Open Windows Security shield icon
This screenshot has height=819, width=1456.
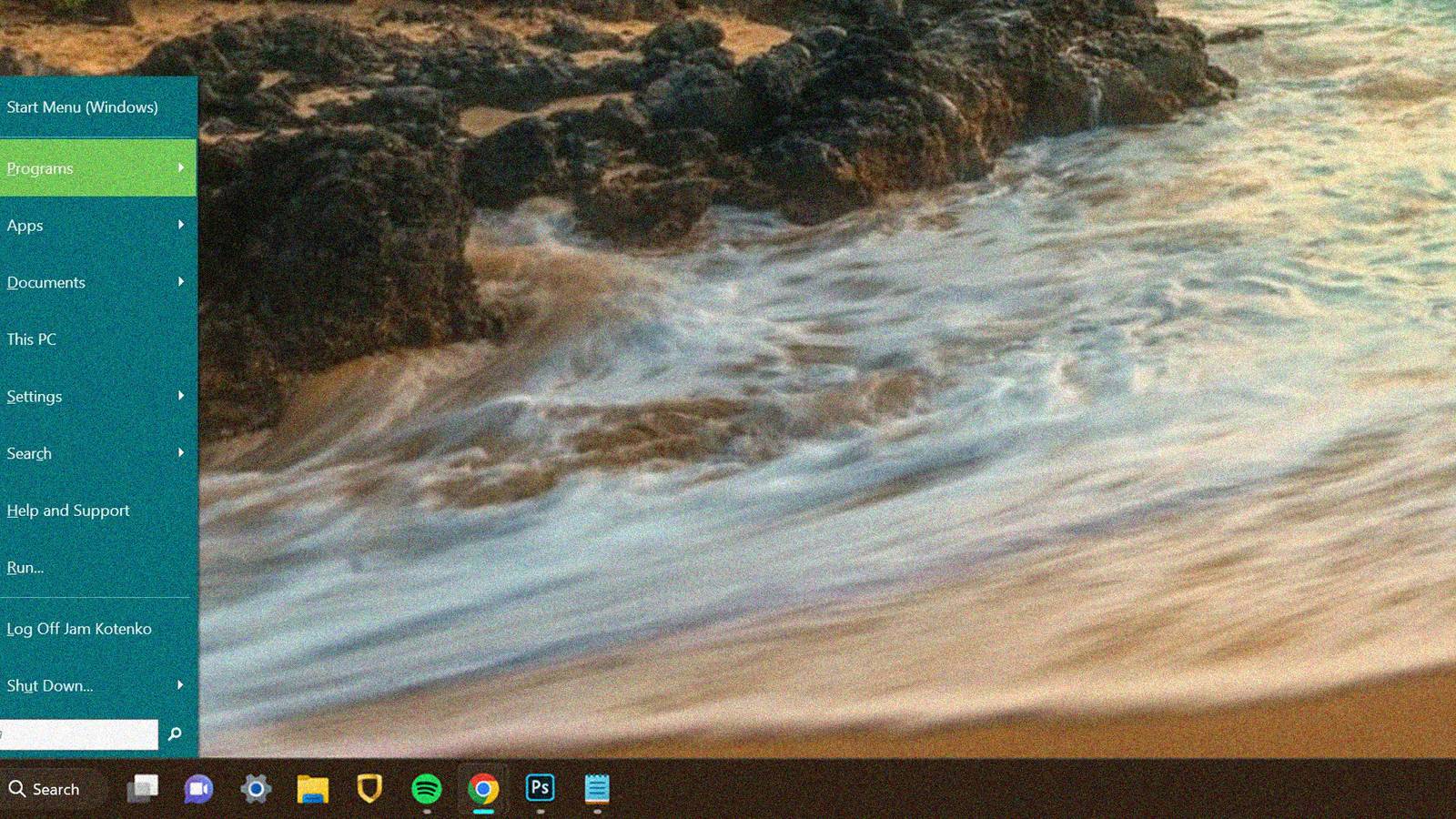coord(369,790)
